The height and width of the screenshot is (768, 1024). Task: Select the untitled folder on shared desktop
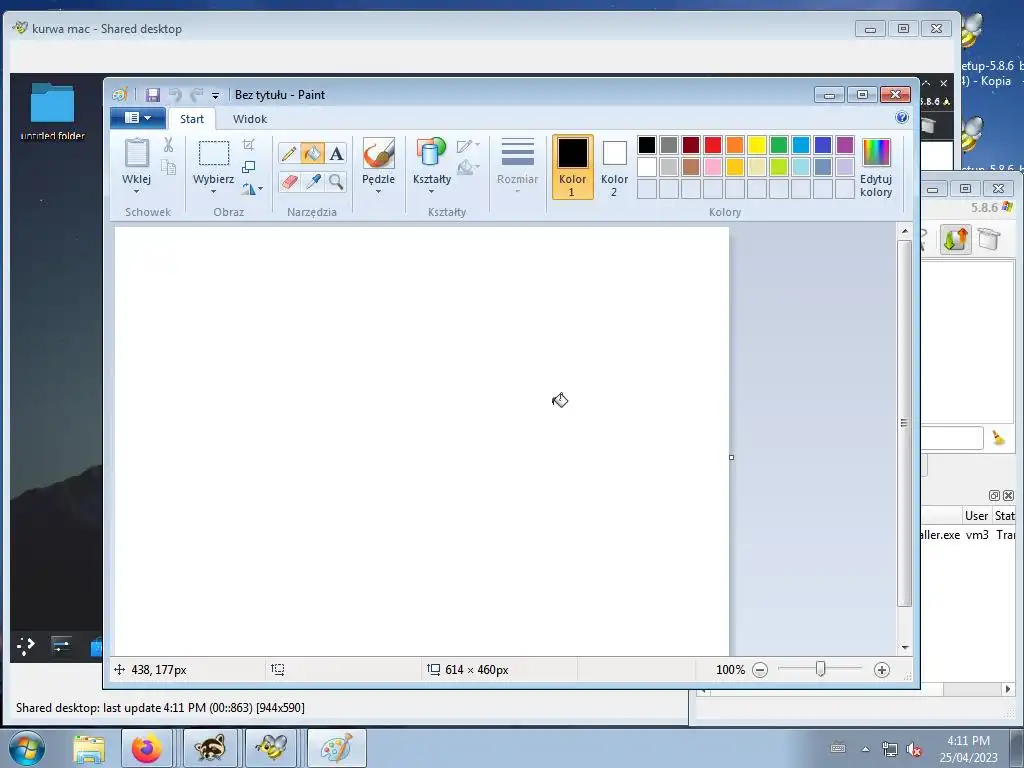(52, 112)
